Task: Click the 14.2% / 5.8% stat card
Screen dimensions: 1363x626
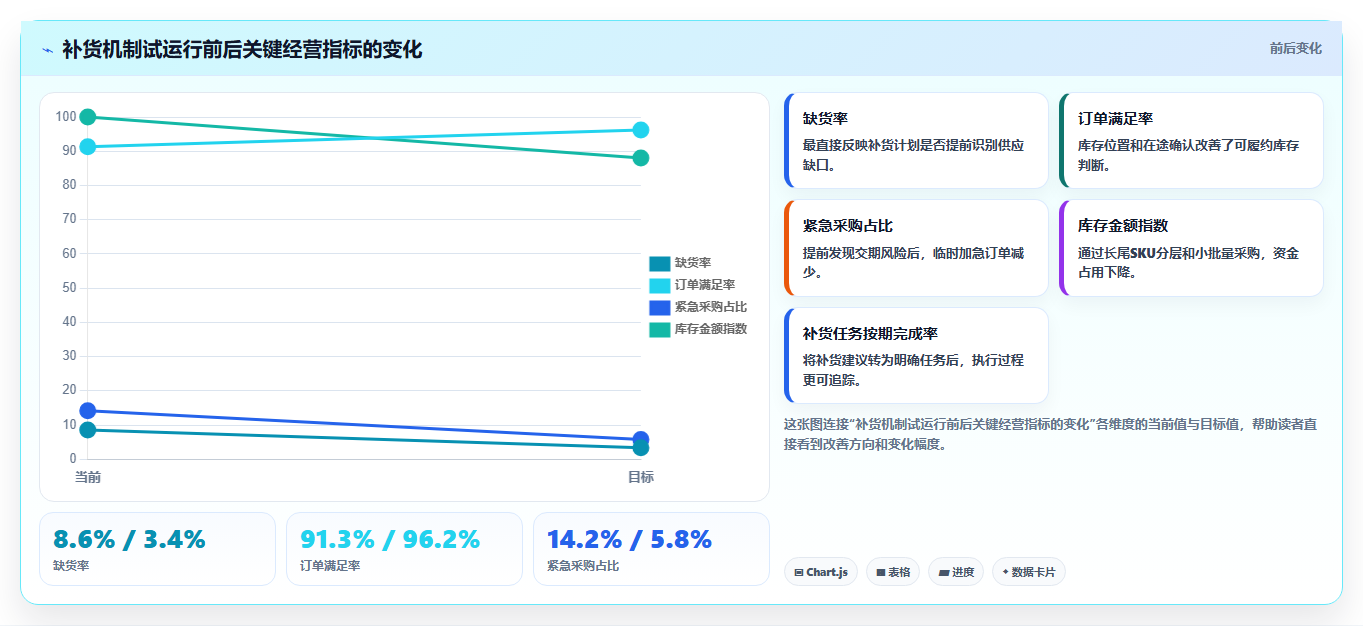Action: point(651,549)
